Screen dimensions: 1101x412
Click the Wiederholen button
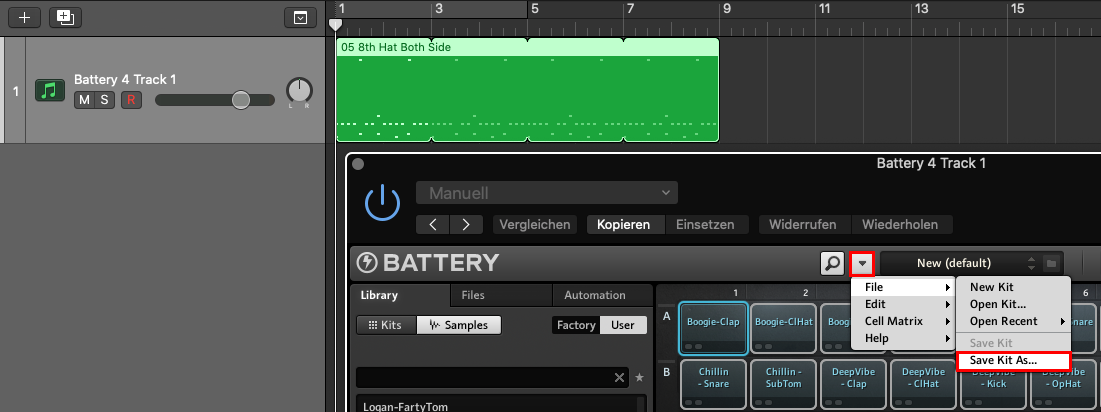point(900,225)
